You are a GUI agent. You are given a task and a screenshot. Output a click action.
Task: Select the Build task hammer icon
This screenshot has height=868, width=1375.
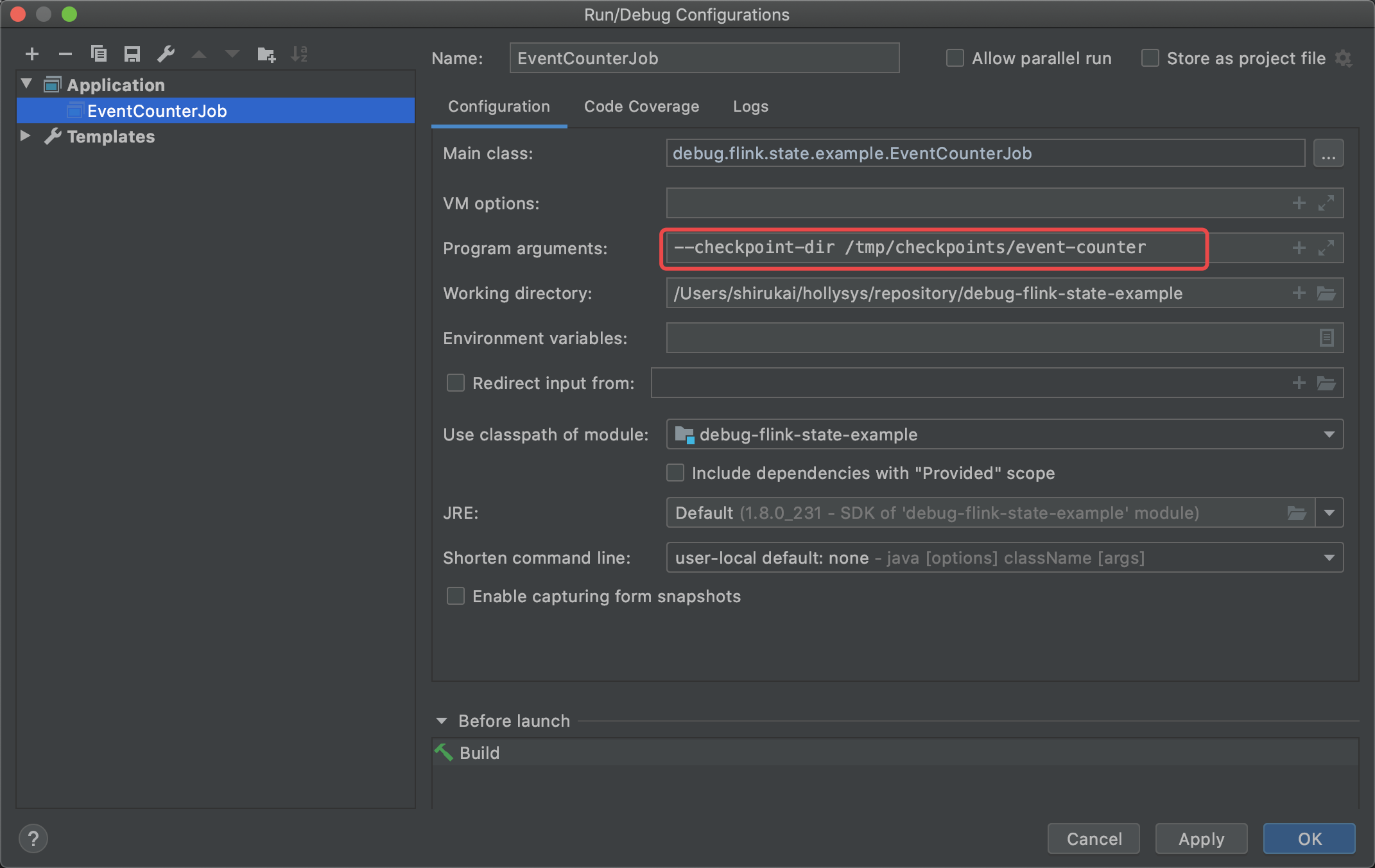[444, 752]
